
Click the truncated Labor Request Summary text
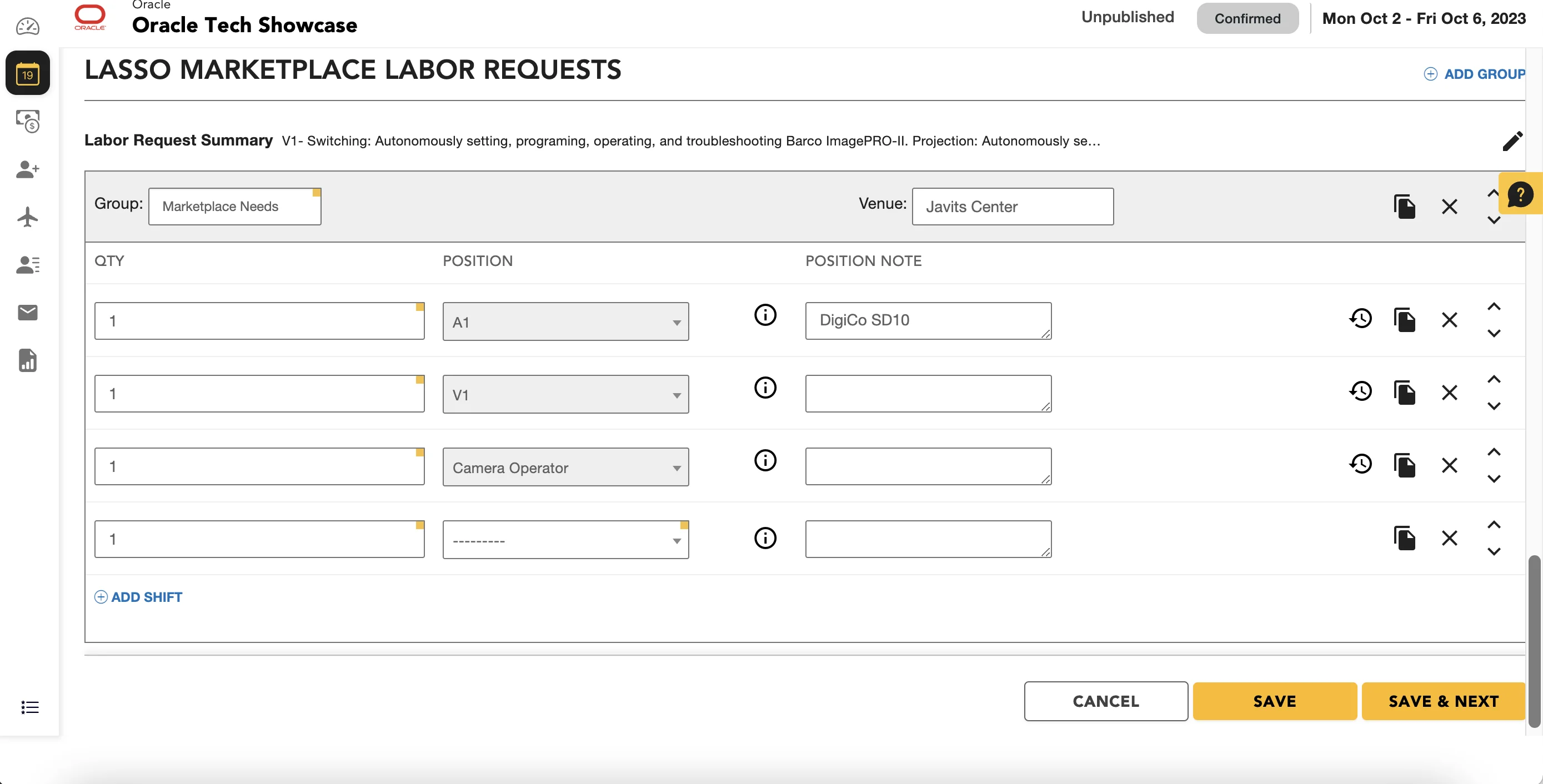pyautogui.click(x=691, y=140)
